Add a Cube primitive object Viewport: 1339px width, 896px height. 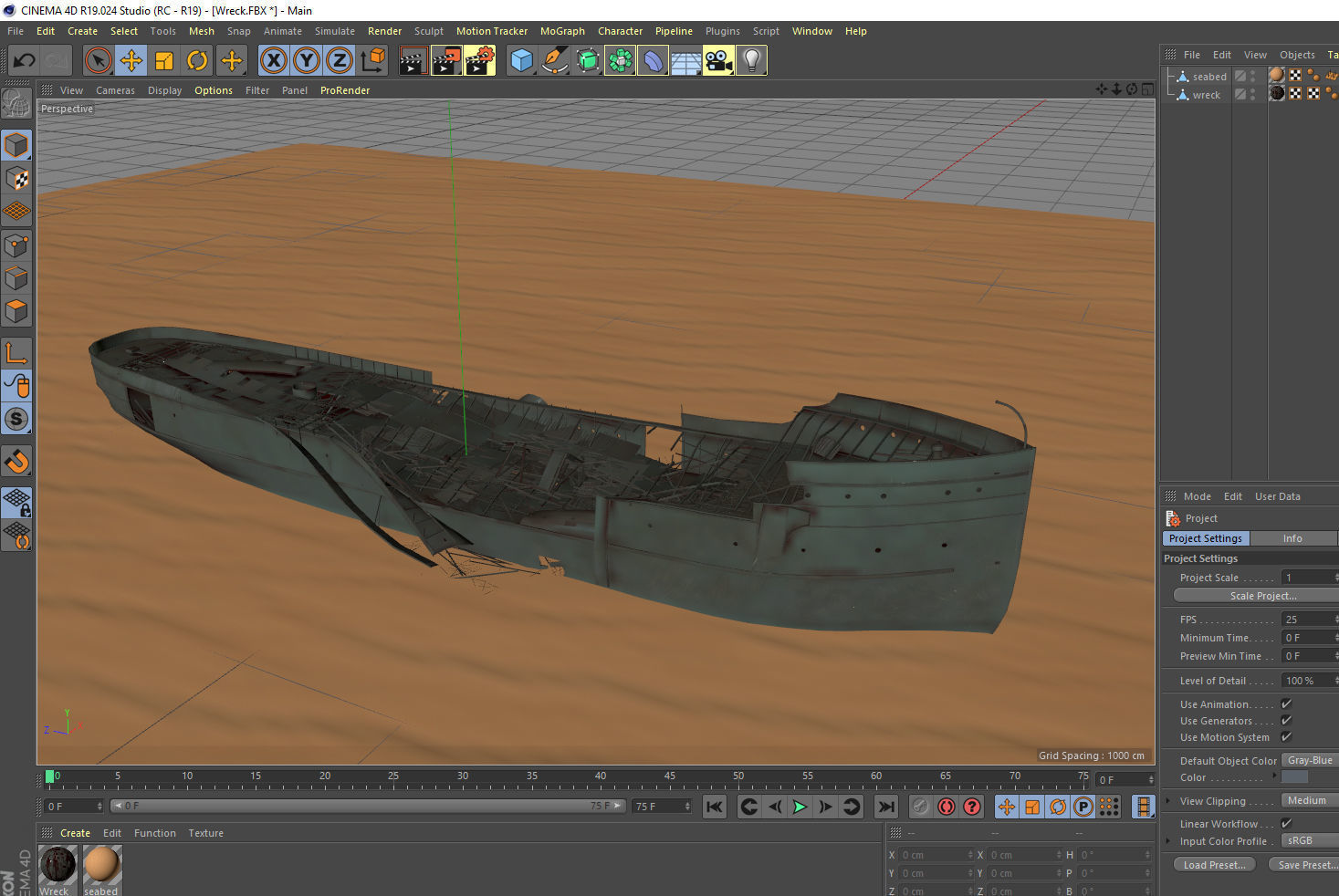[521, 61]
